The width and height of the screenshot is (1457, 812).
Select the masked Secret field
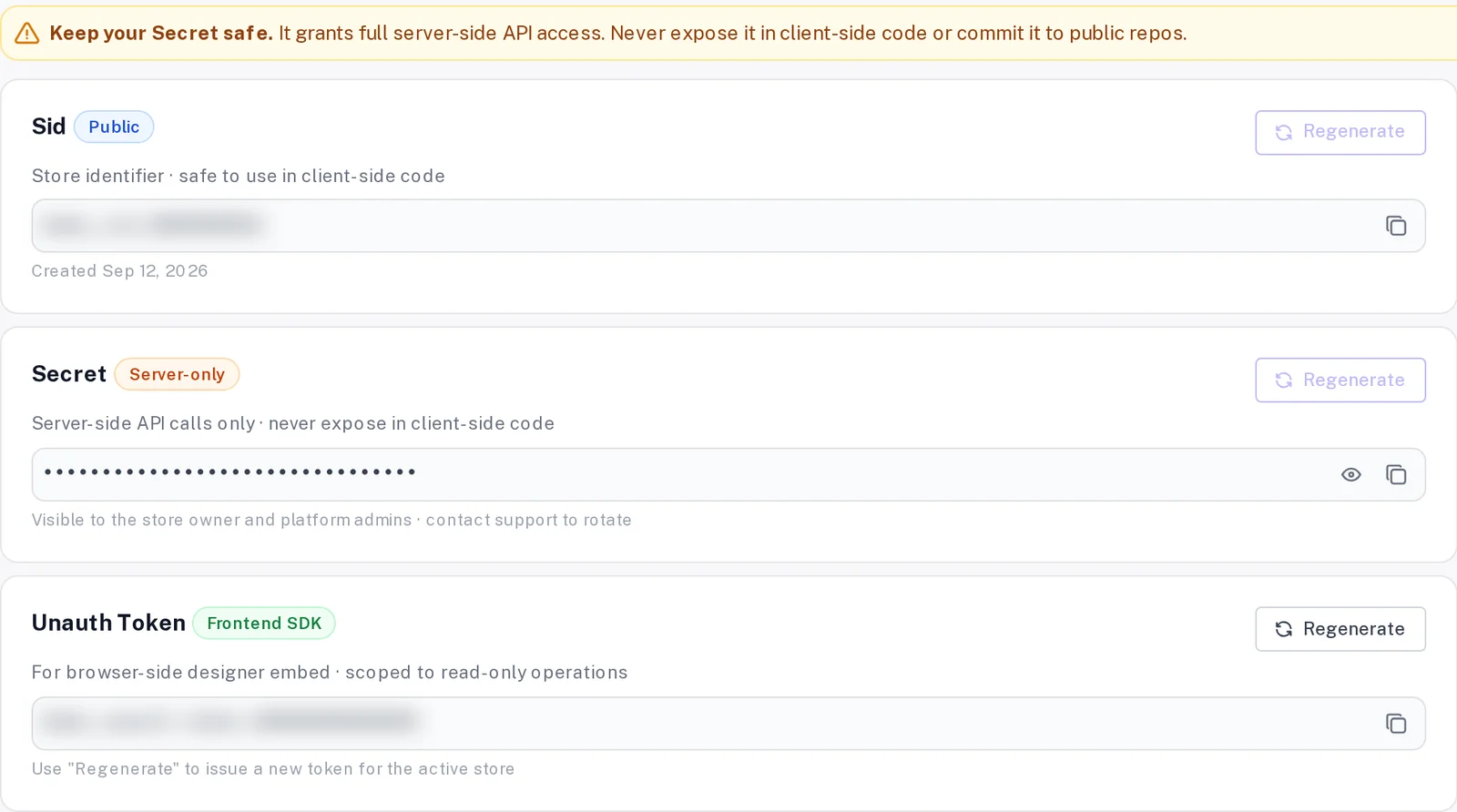click(x=728, y=474)
